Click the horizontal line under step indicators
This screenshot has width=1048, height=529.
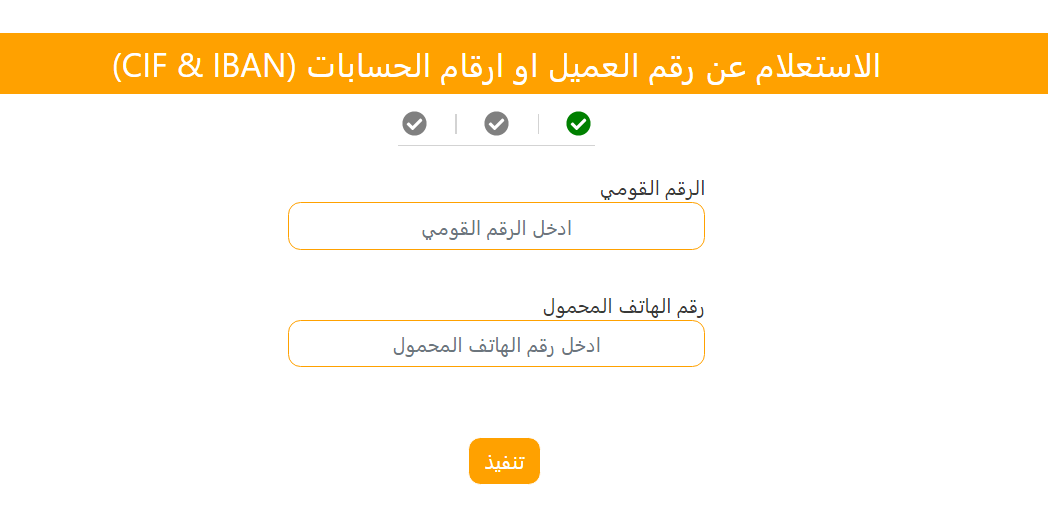coord(496,146)
